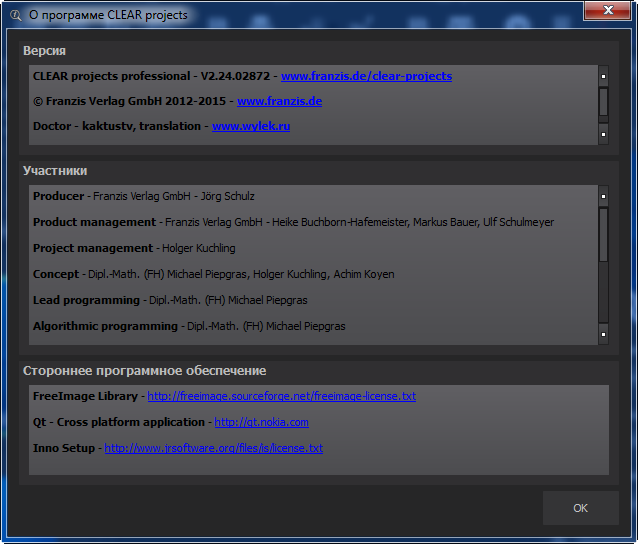This screenshot has height=544, width=638.
Task: Click the Версия section heading
Action: coord(44,51)
